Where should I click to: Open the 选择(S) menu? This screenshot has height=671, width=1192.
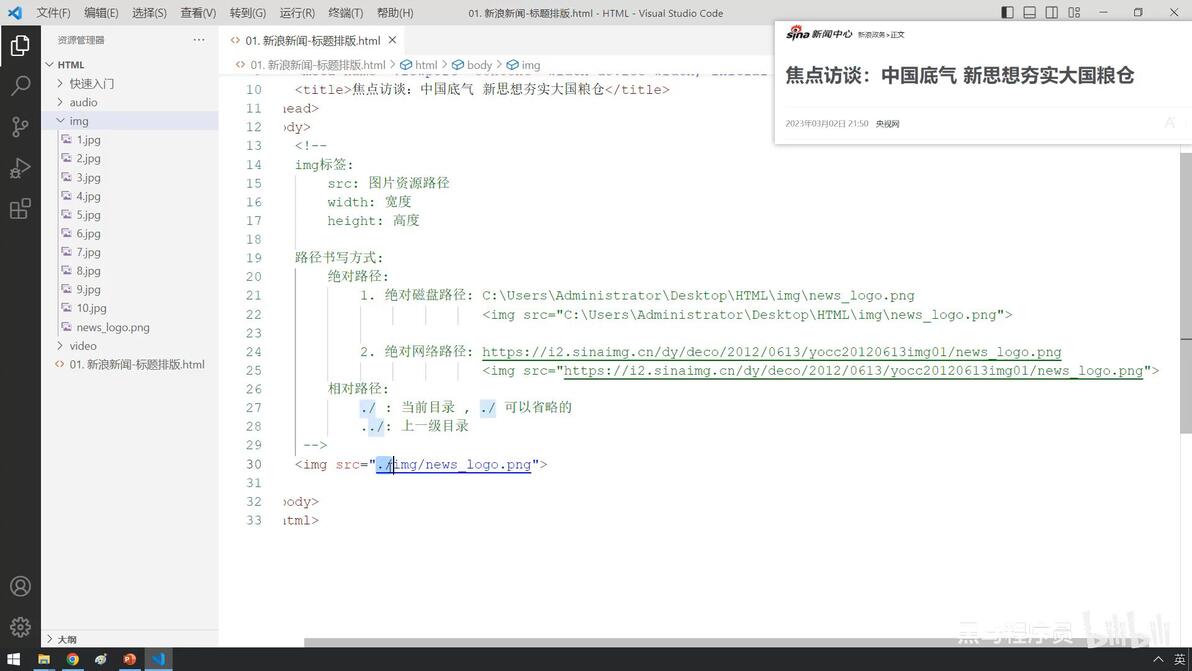pos(149,13)
